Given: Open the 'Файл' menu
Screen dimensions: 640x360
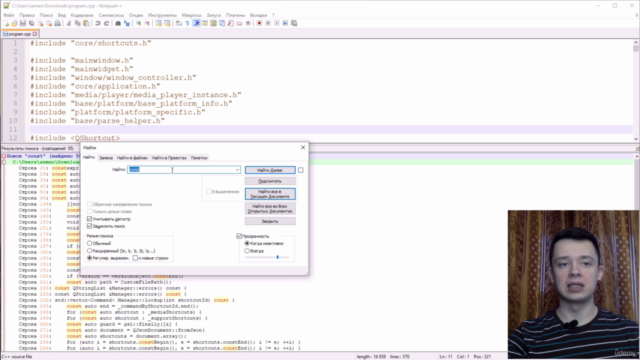Looking at the screenshot, I should 9,15.
